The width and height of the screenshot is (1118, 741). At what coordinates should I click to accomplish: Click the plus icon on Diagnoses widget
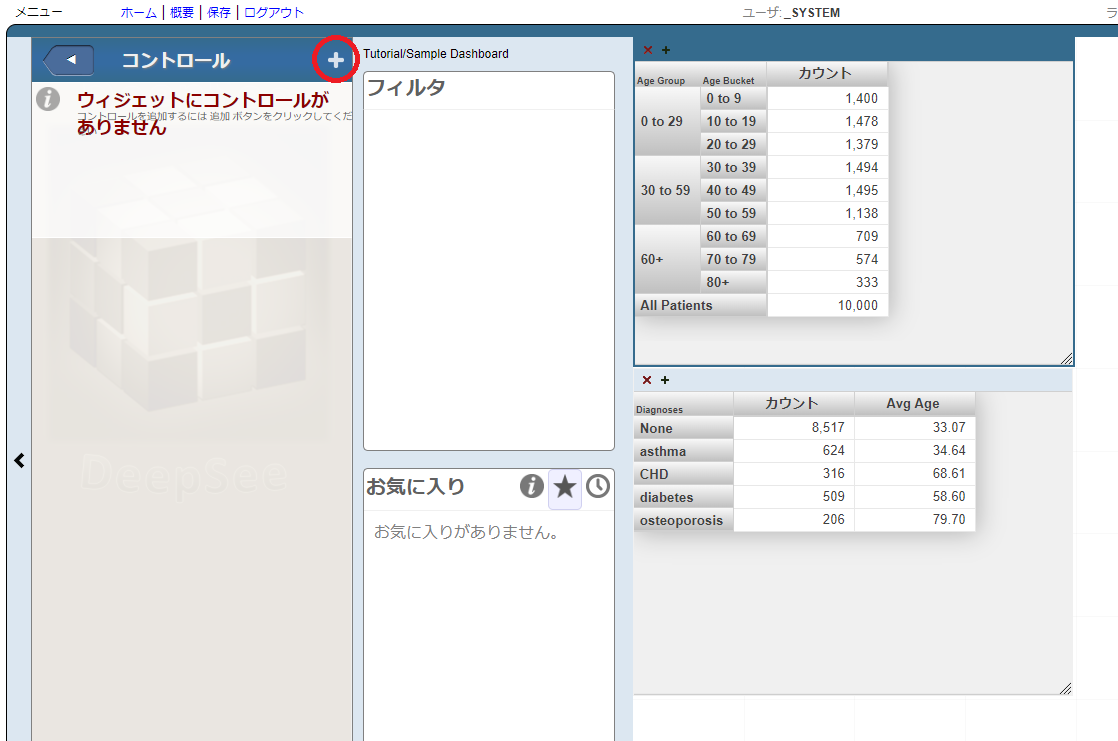(665, 380)
